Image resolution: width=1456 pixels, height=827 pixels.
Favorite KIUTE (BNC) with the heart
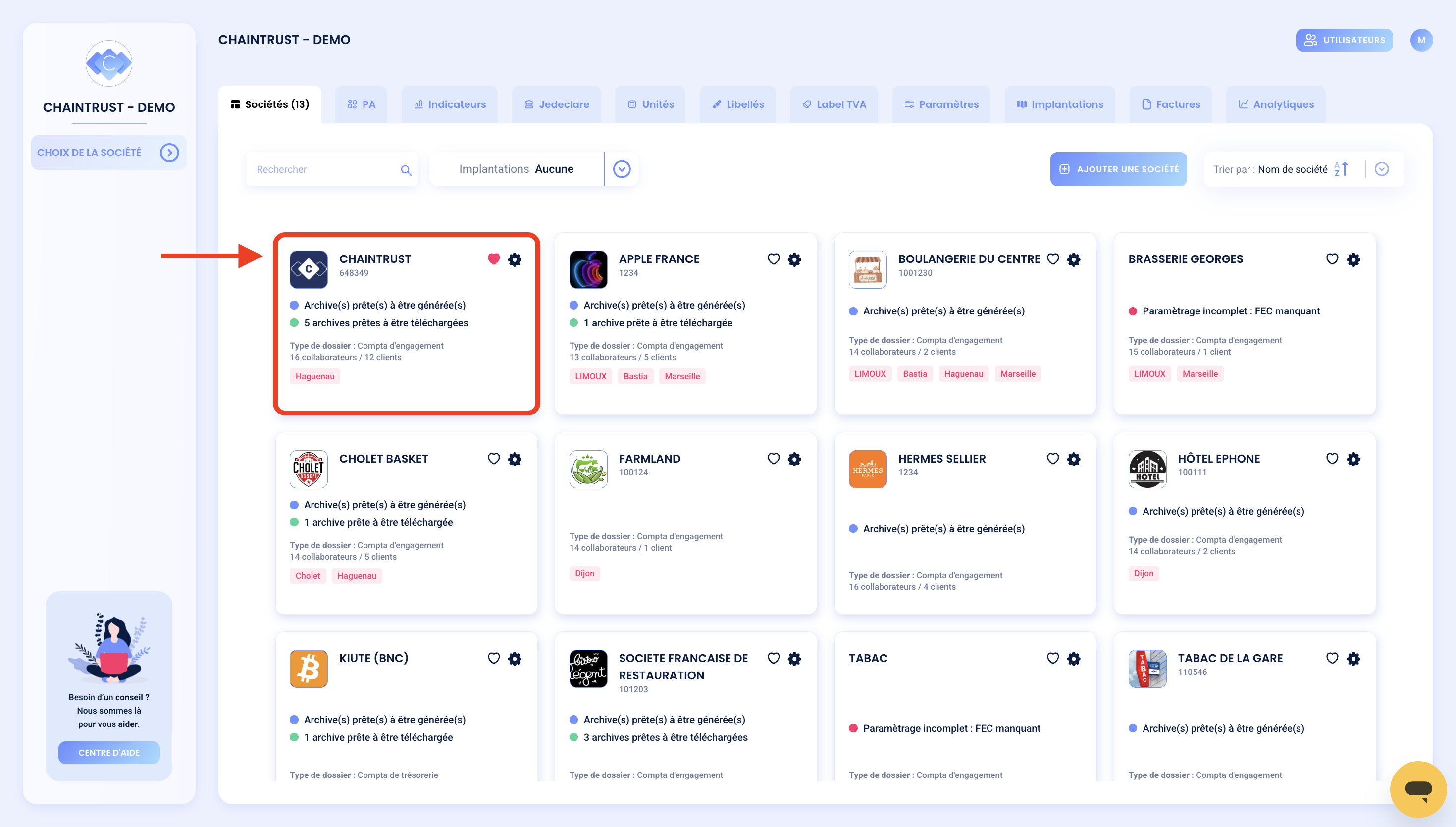(493, 658)
